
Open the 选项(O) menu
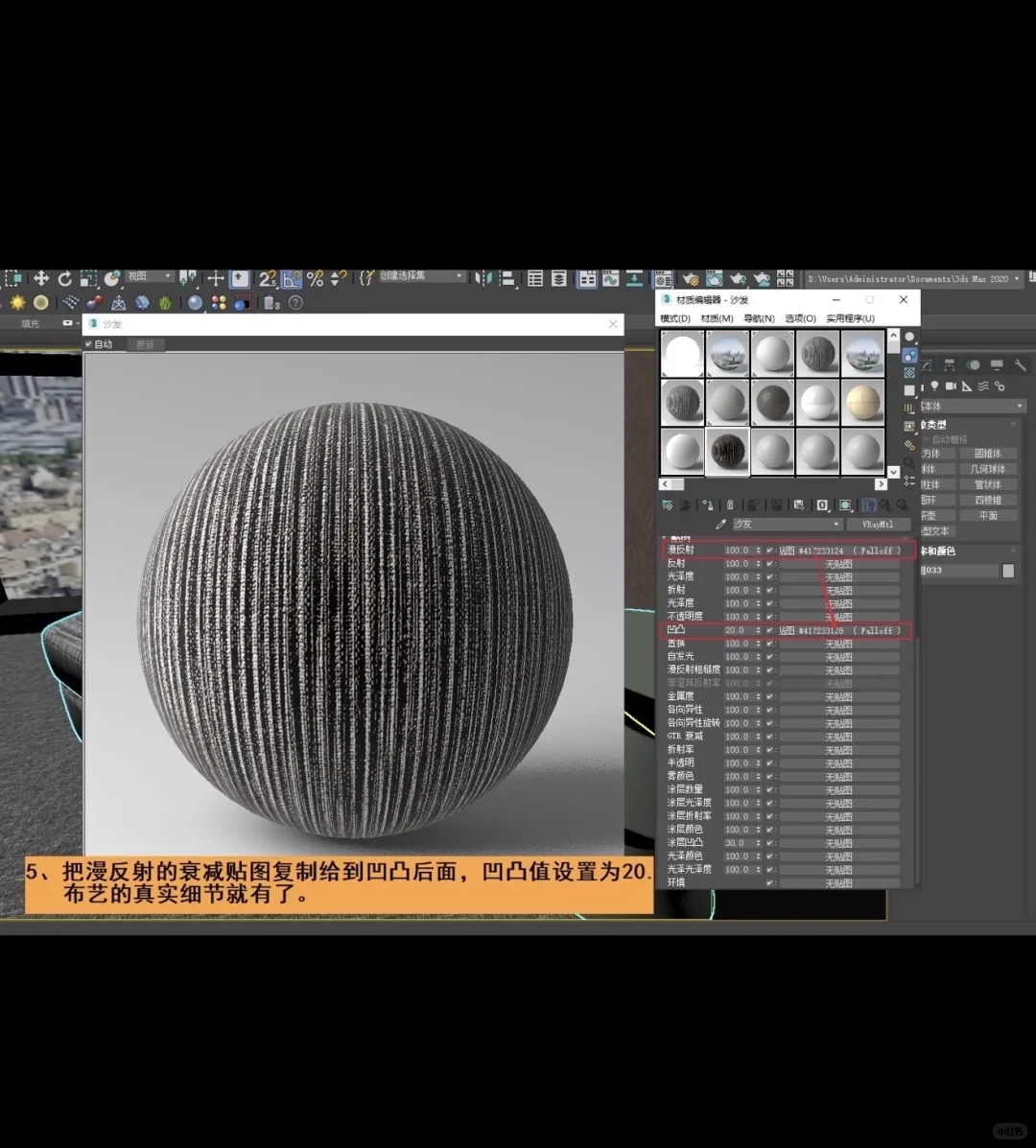pyautogui.click(x=800, y=317)
